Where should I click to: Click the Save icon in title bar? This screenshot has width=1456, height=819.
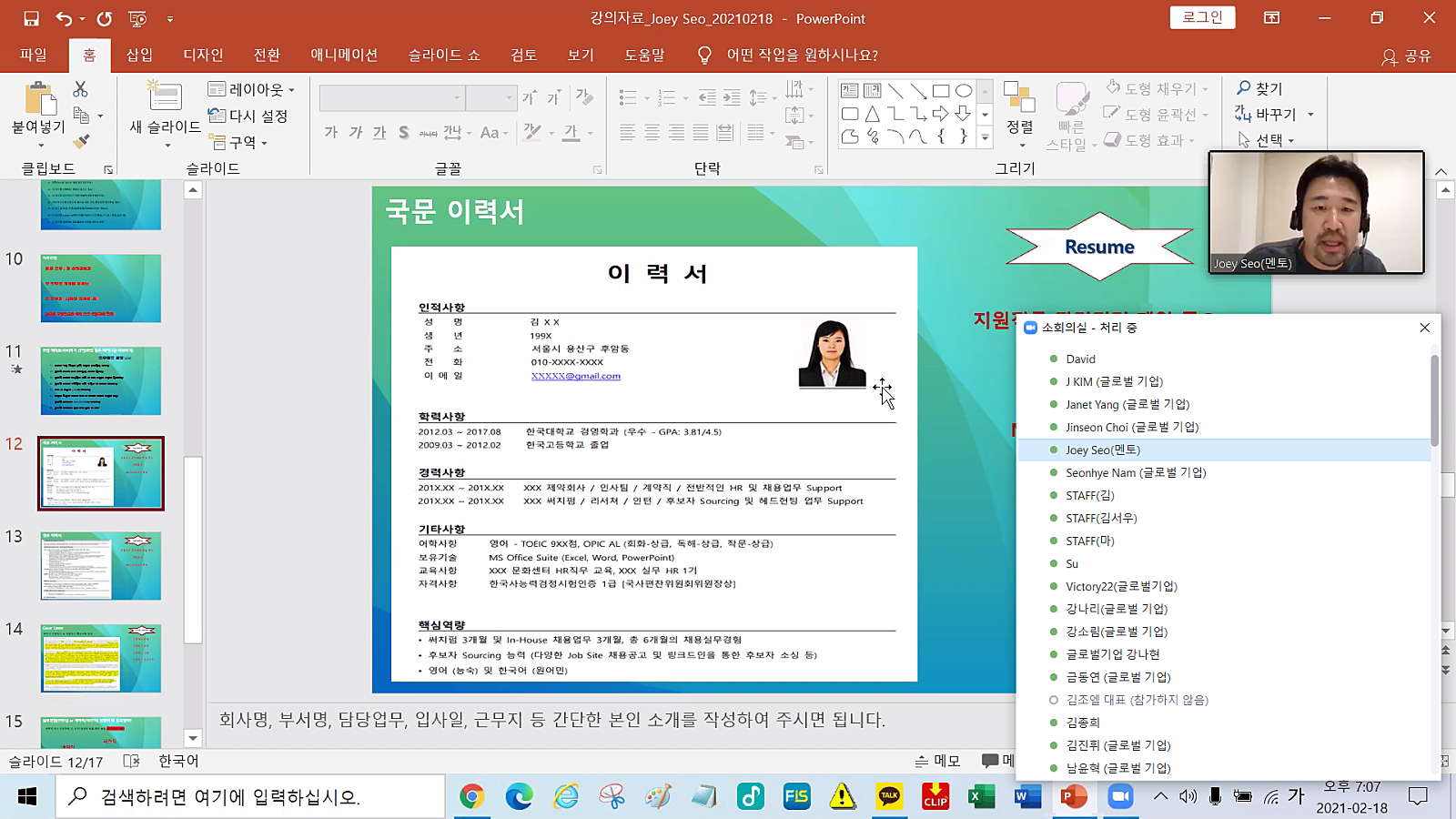31,18
